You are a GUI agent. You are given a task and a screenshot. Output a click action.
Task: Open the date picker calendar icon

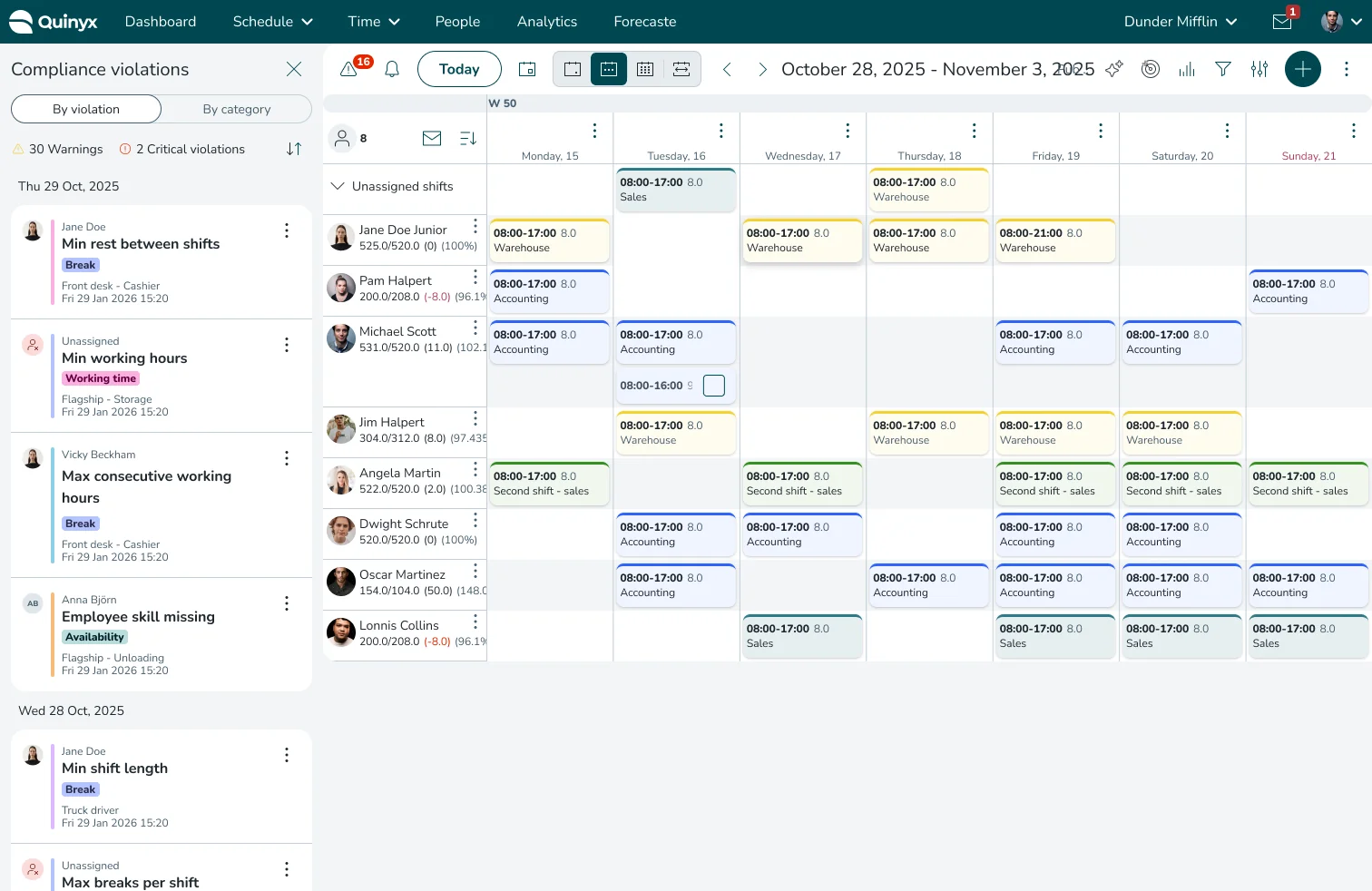(x=527, y=69)
